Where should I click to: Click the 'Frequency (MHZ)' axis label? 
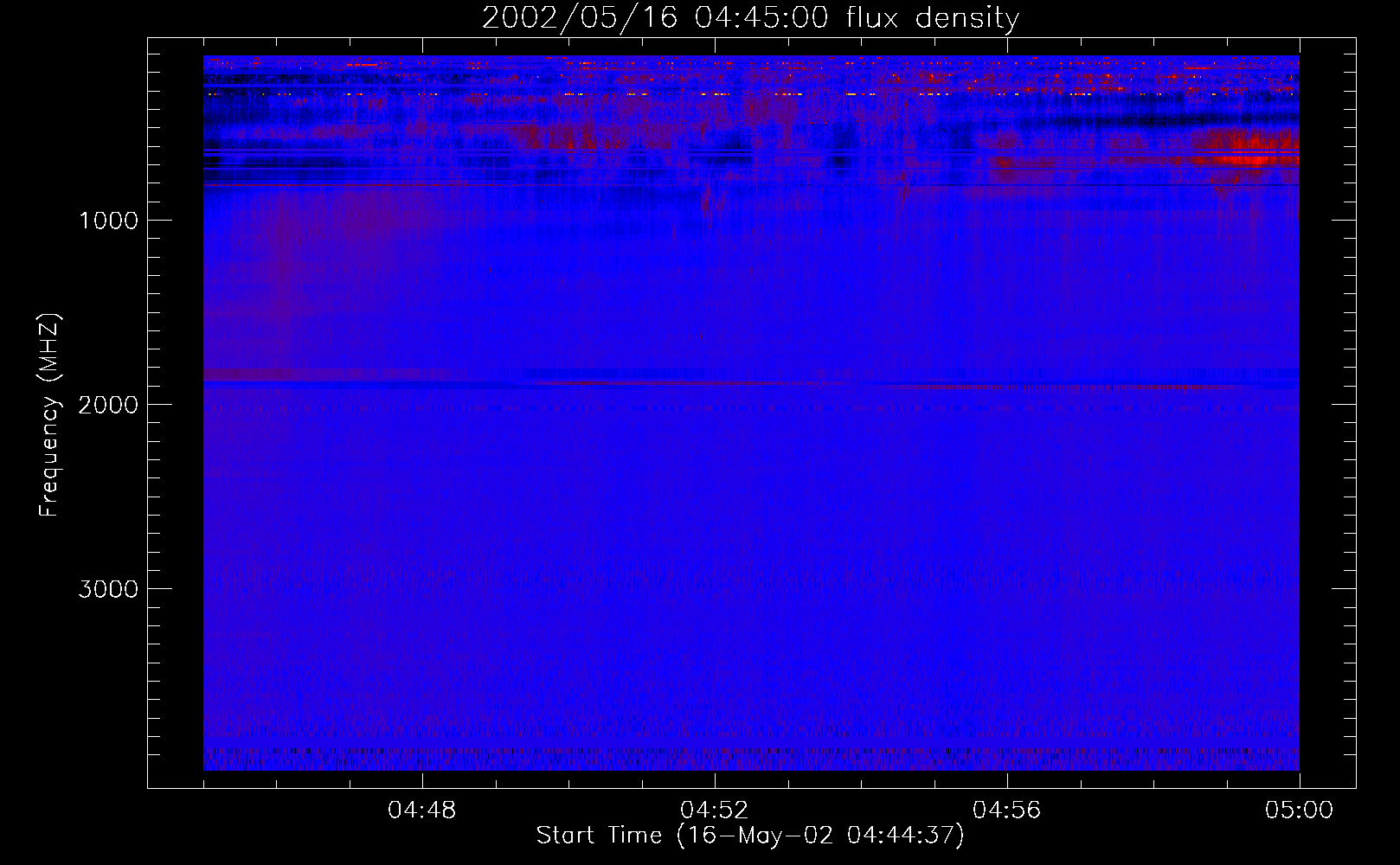(49, 415)
